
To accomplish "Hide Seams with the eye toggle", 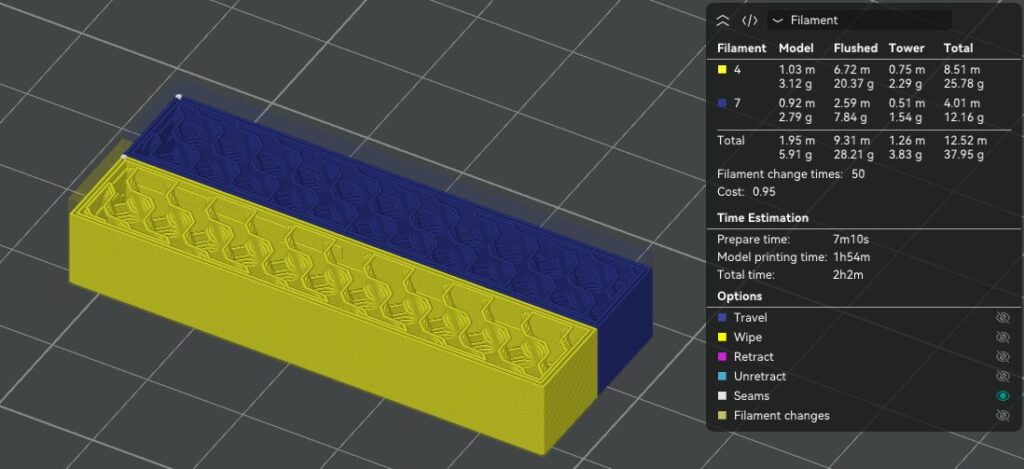I will (1002, 396).
